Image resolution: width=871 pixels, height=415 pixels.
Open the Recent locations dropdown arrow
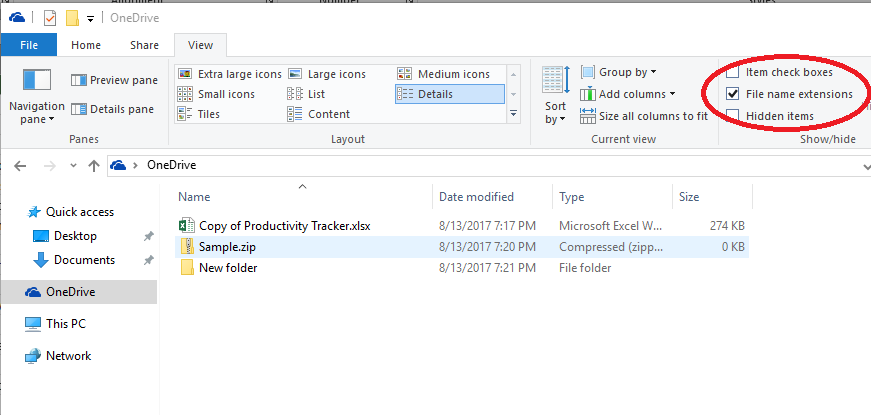73,166
